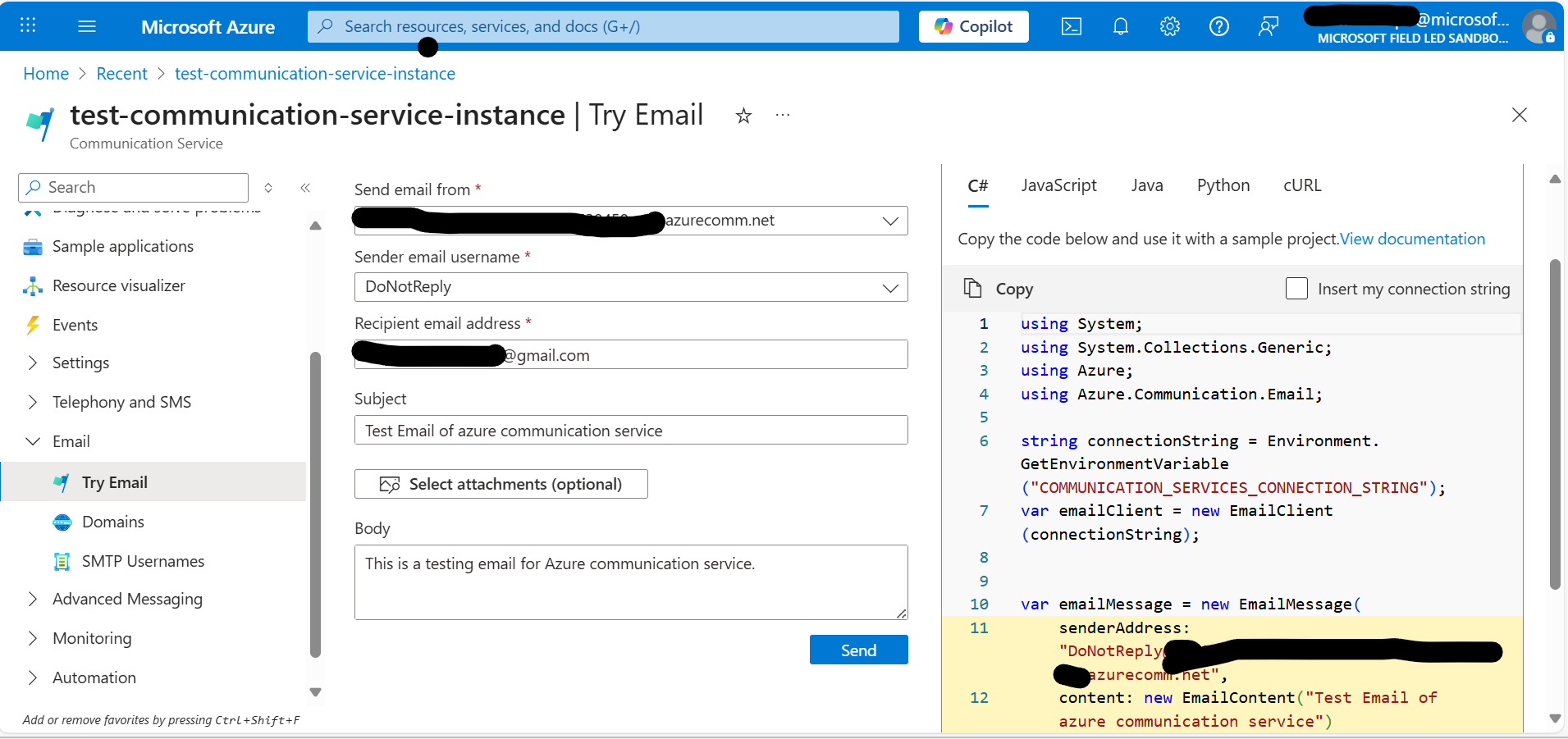Go to the Home breadcrumb
The height and width of the screenshot is (739, 1568).
46,74
